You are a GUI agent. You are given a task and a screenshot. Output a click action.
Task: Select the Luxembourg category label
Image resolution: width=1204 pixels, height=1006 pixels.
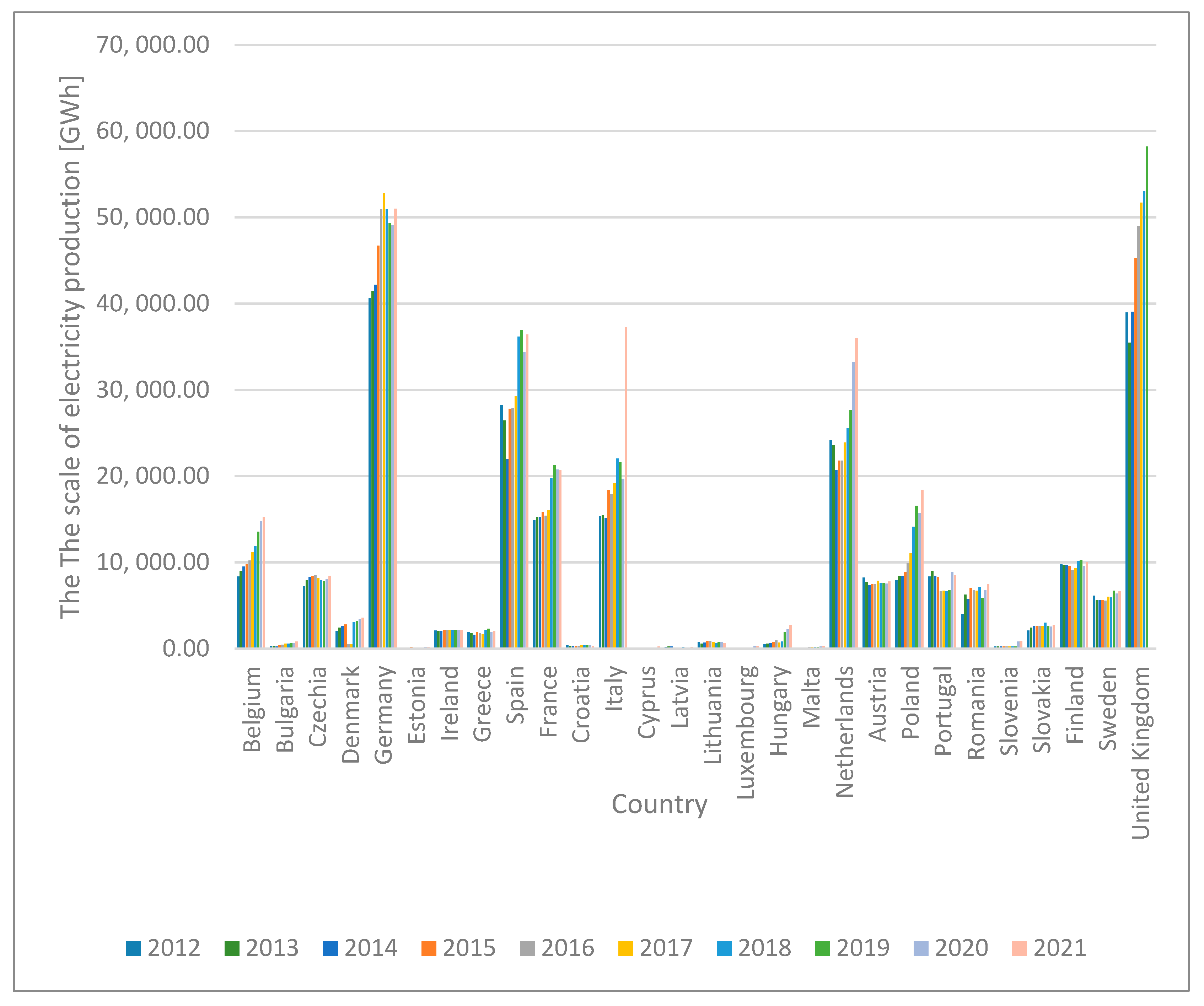point(745,732)
